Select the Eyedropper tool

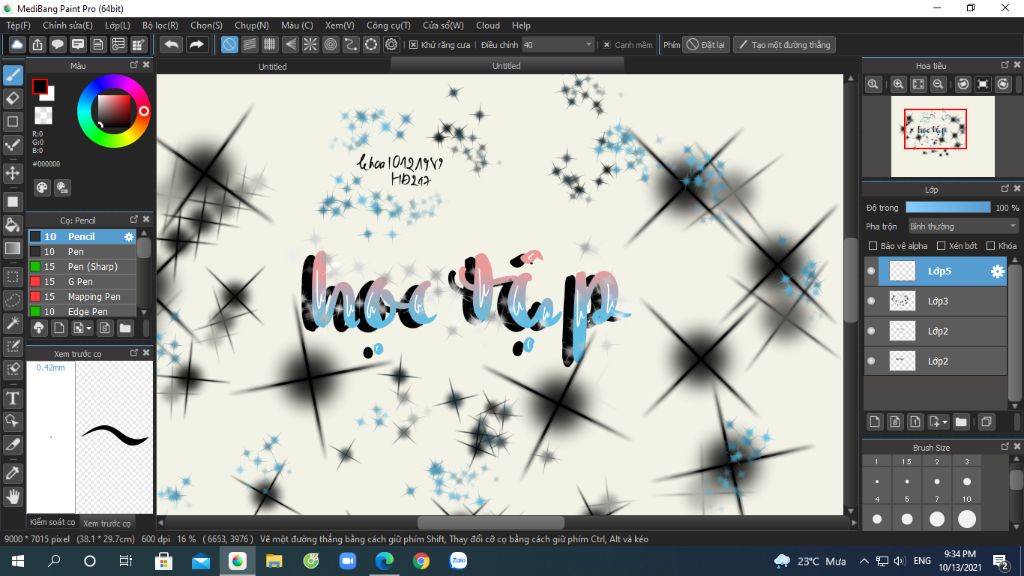coord(12,473)
